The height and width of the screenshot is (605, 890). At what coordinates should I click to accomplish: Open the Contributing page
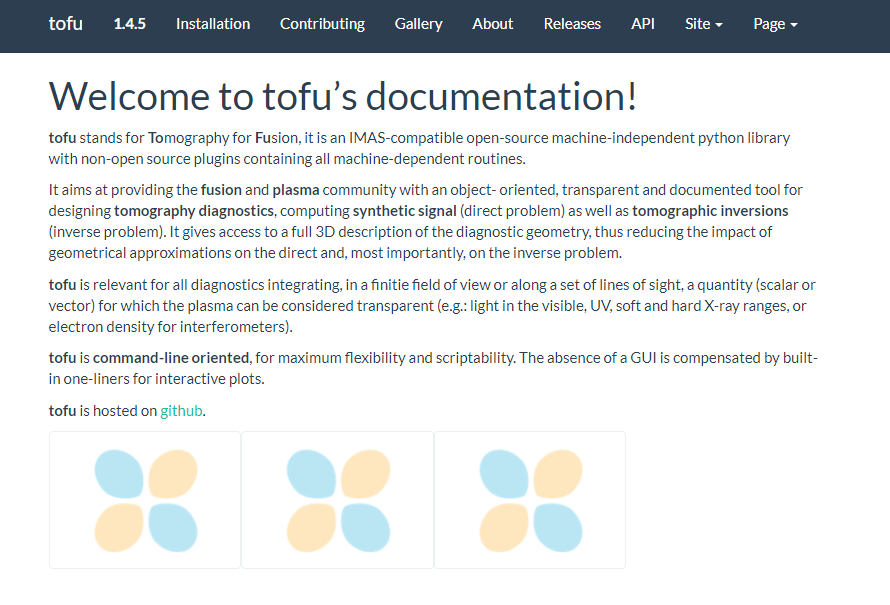tap(322, 24)
